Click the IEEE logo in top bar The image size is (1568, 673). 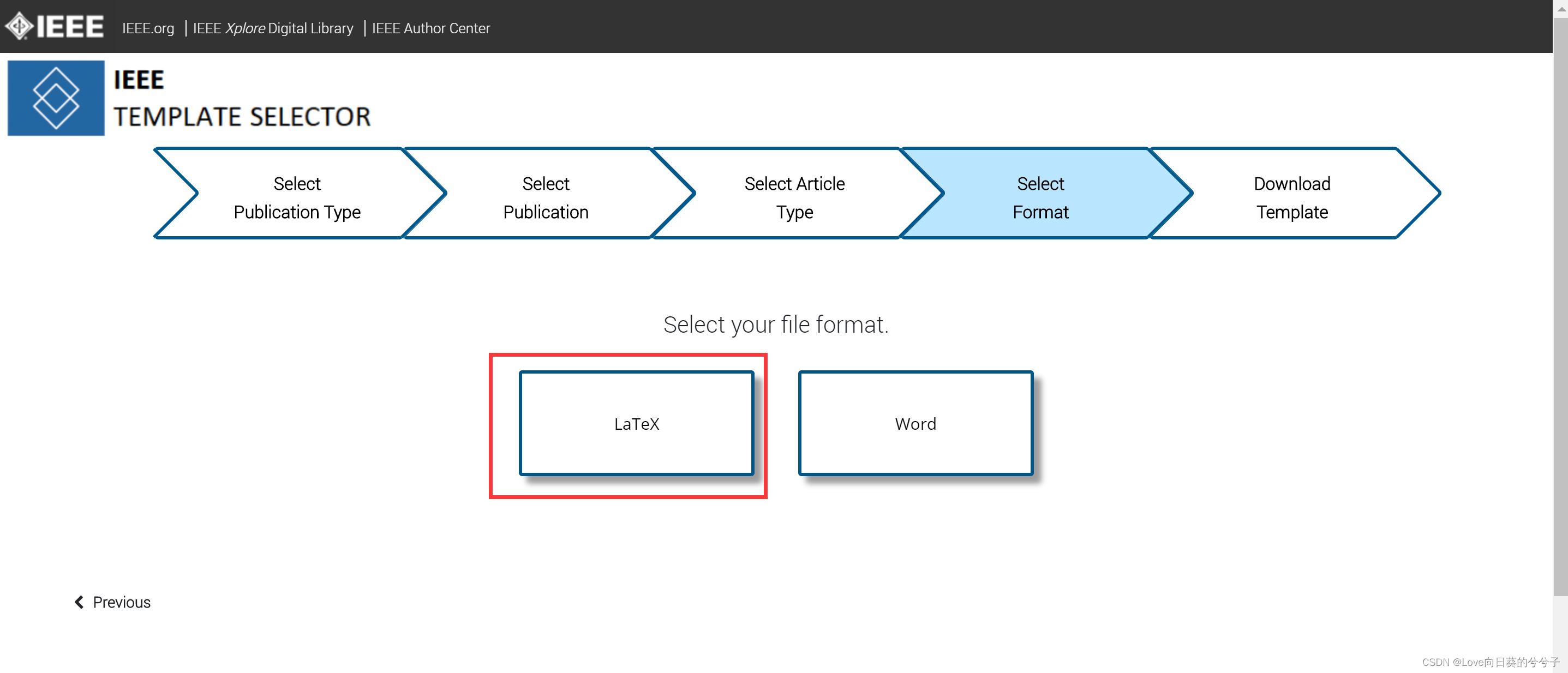point(54,27)
